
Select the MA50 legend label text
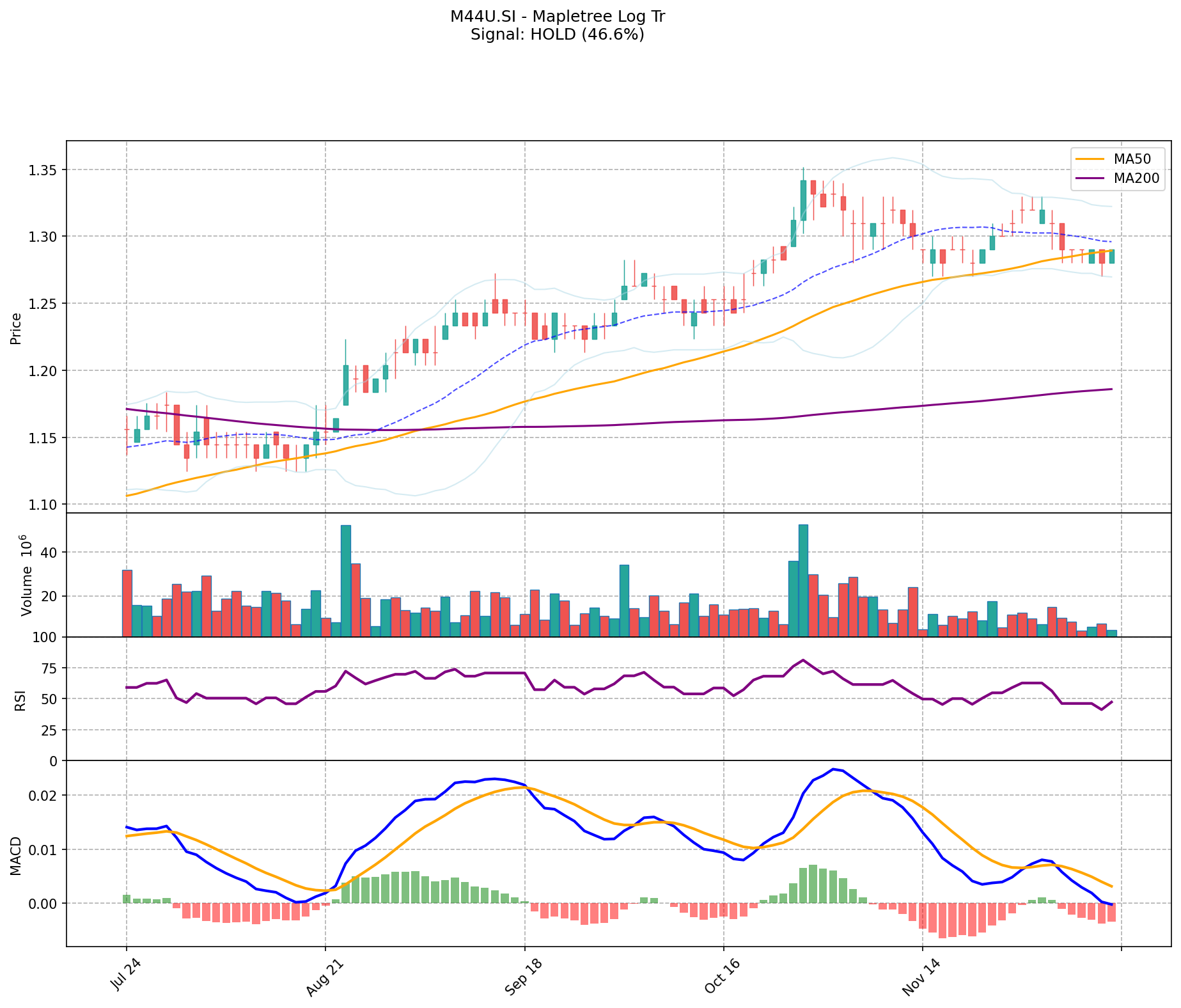[1132, 159]
